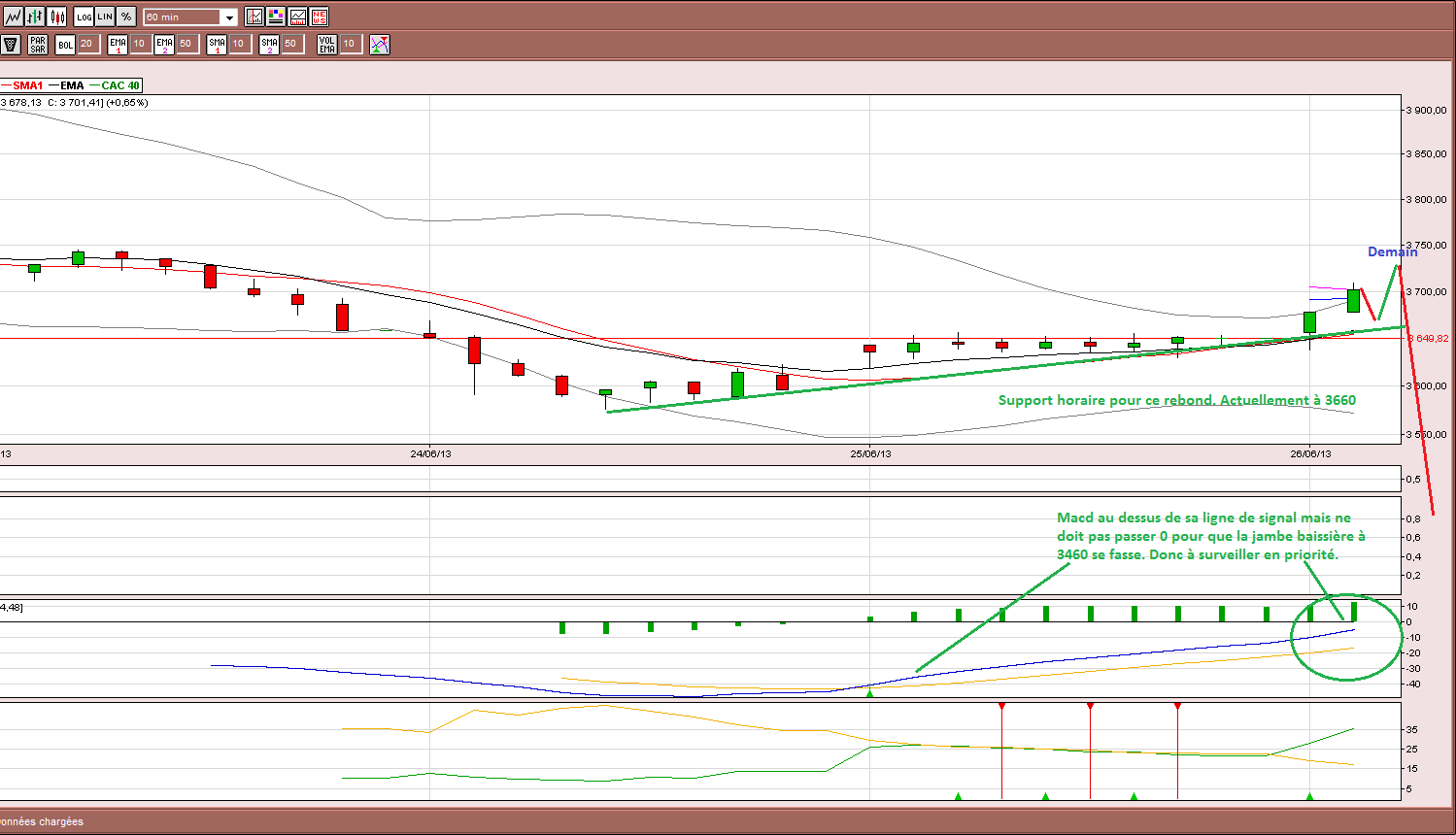
Task: Toggle the BOL Bollinger bands indicator
Action: 65,45
